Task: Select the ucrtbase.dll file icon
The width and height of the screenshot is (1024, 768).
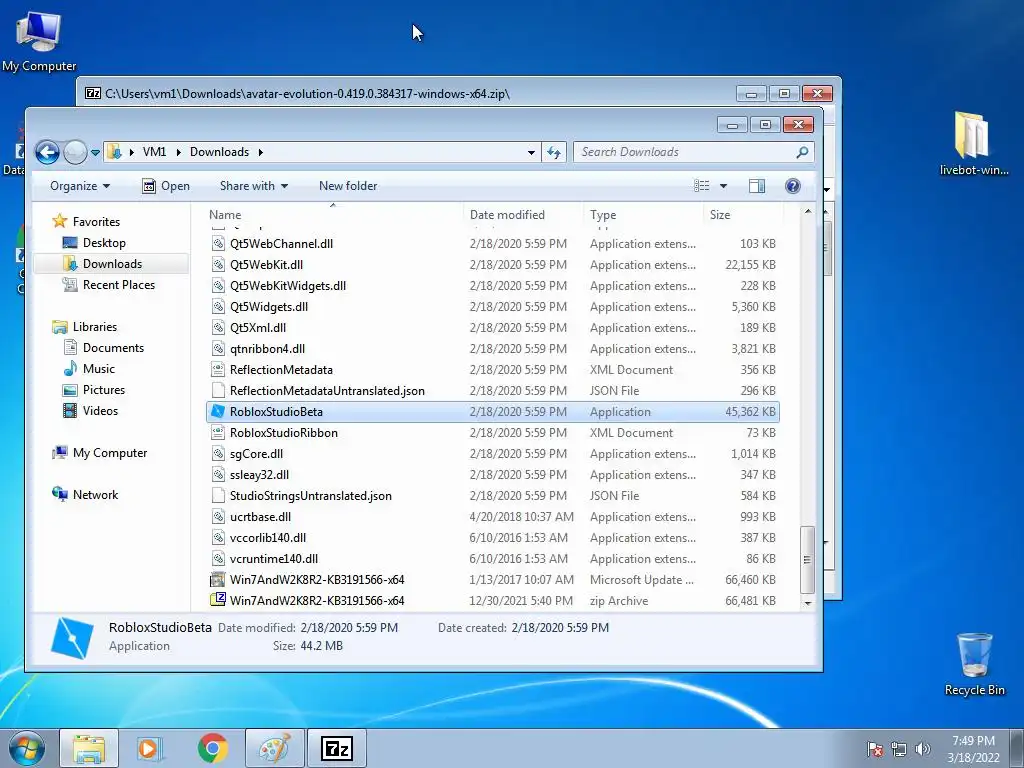Action: (x=218, y=517)
